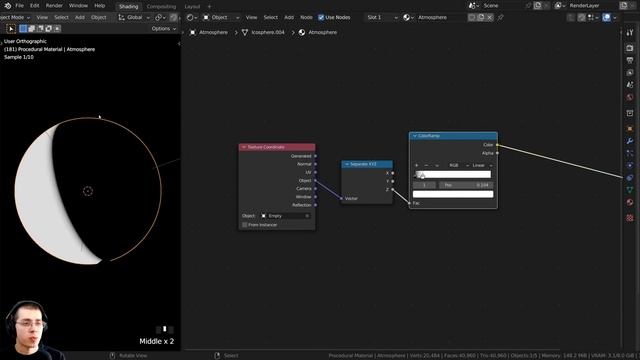Open node editor type dropdown
640x360 pixels.
coord(191,18)
